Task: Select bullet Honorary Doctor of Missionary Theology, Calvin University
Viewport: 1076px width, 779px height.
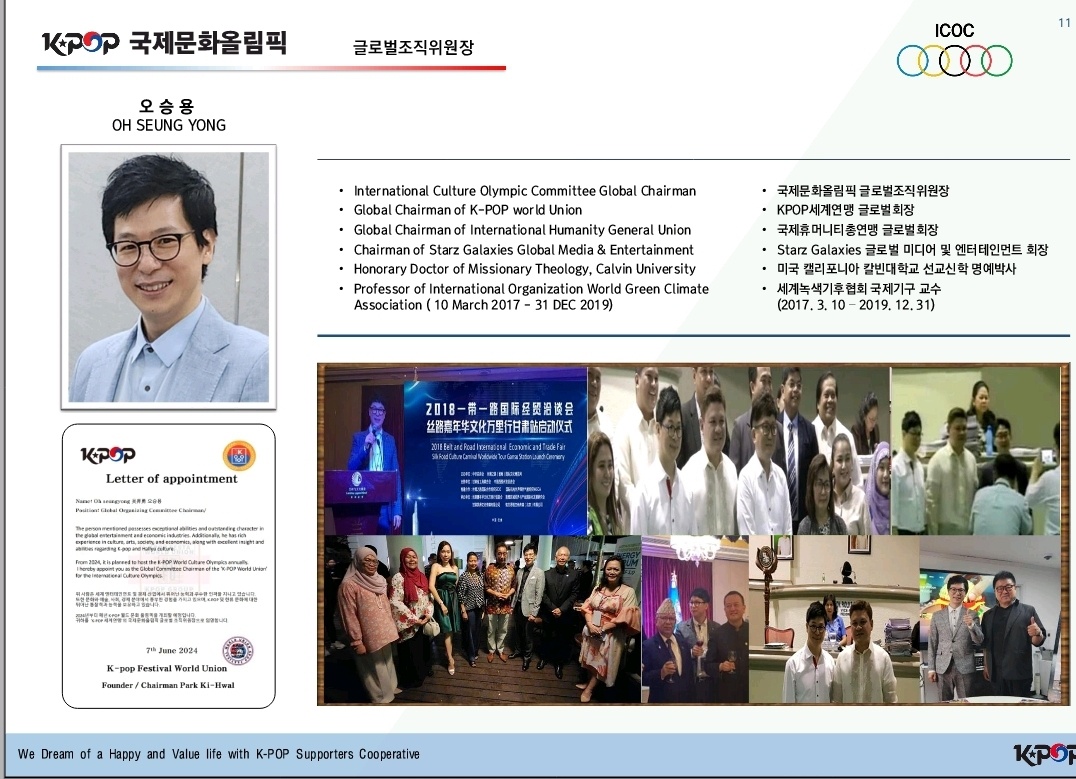Action: point(524,269)
